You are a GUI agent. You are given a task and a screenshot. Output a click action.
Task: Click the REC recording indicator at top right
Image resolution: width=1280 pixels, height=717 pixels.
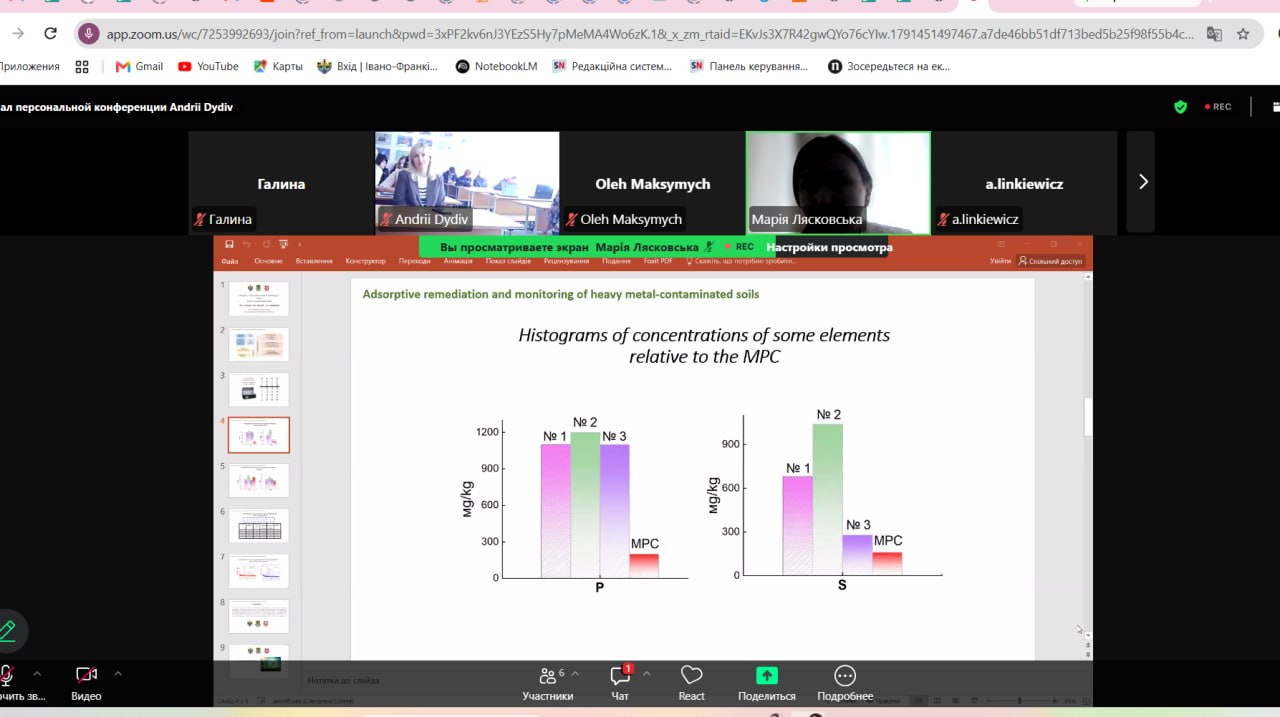pos(1218,107)
